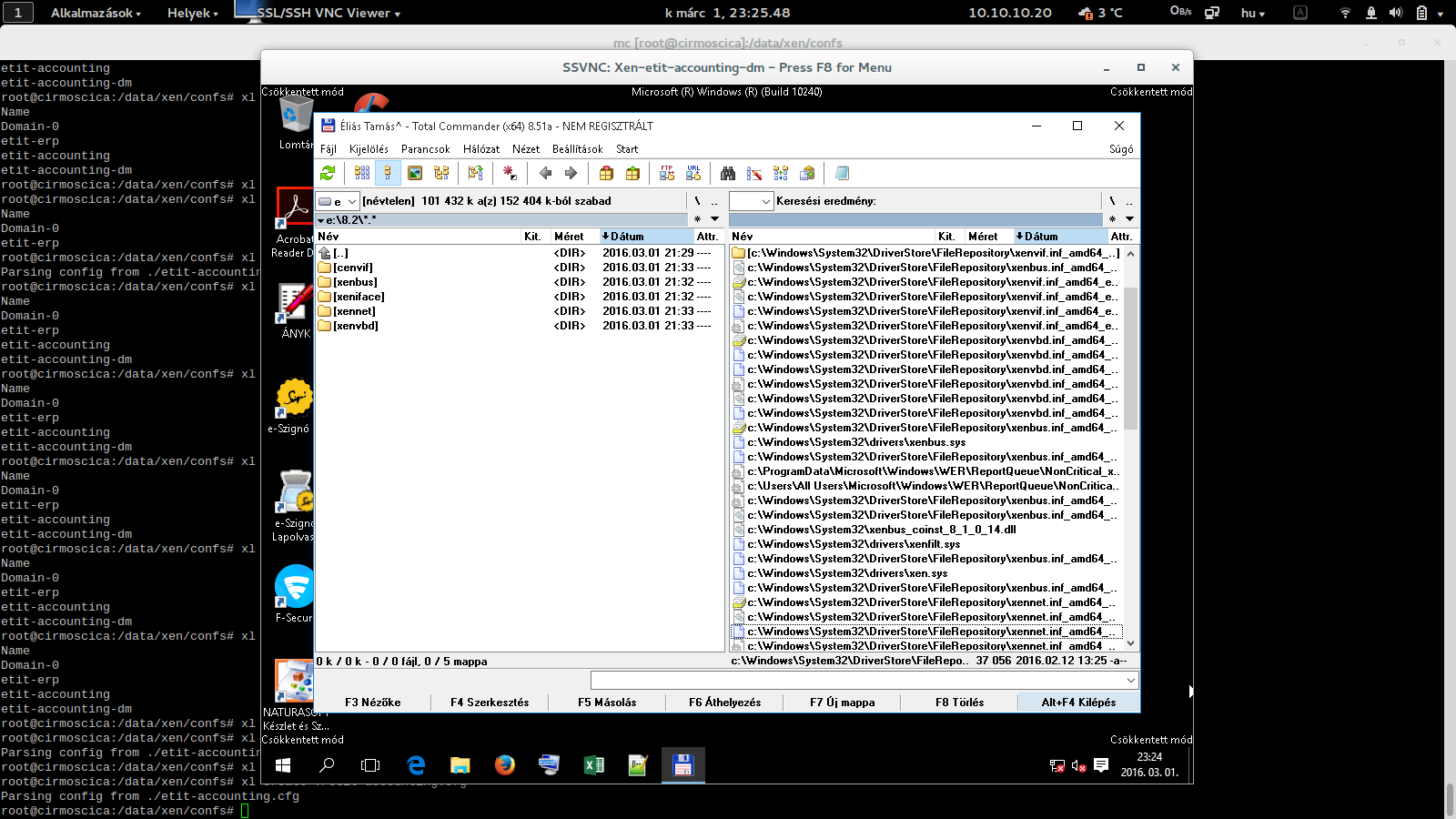Click the back arrow toolbar icon
This screenshot has width=1456, height=819.
(545, 173)
